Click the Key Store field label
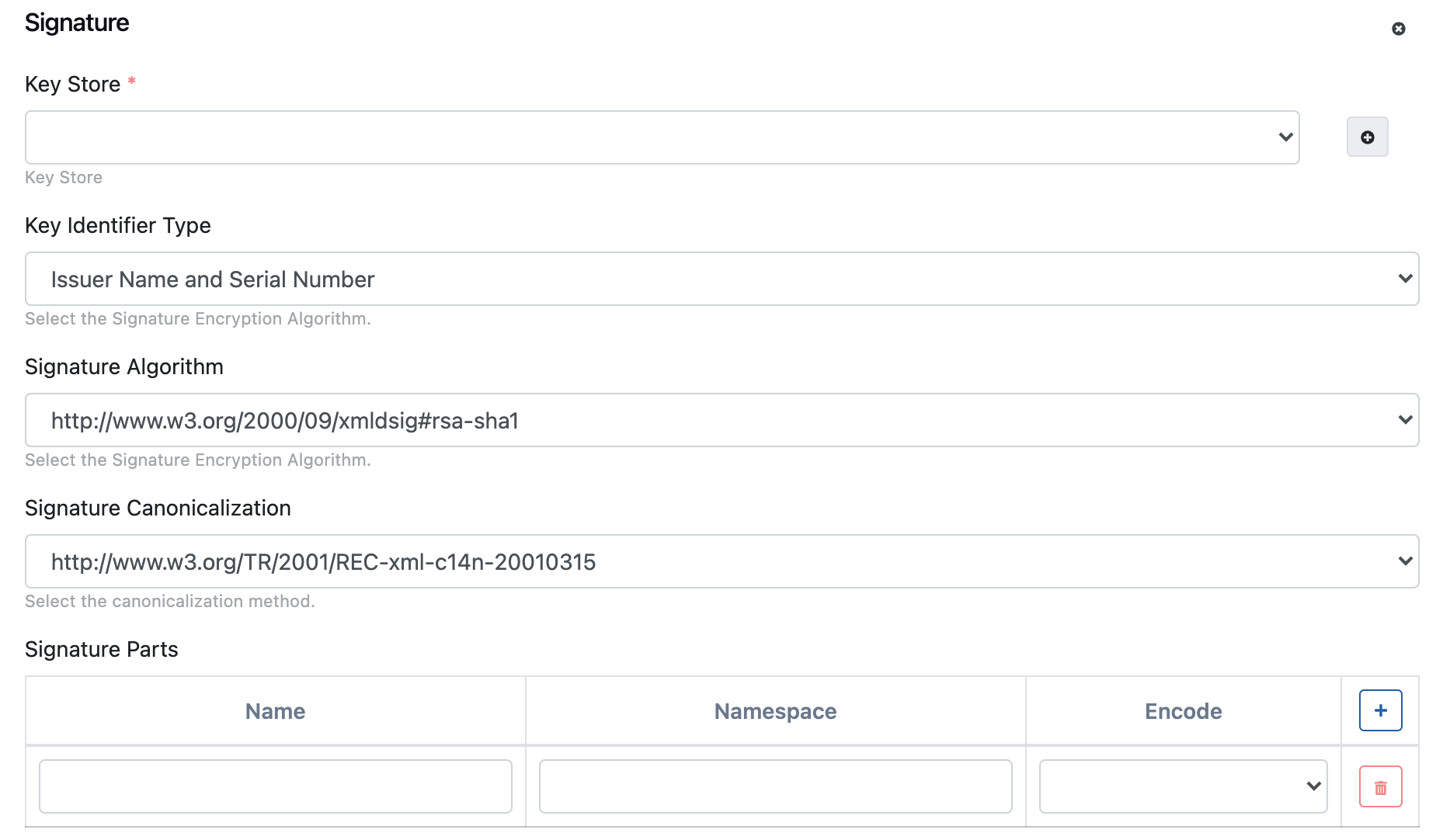 pyautogui.click(x=72, y=84)
